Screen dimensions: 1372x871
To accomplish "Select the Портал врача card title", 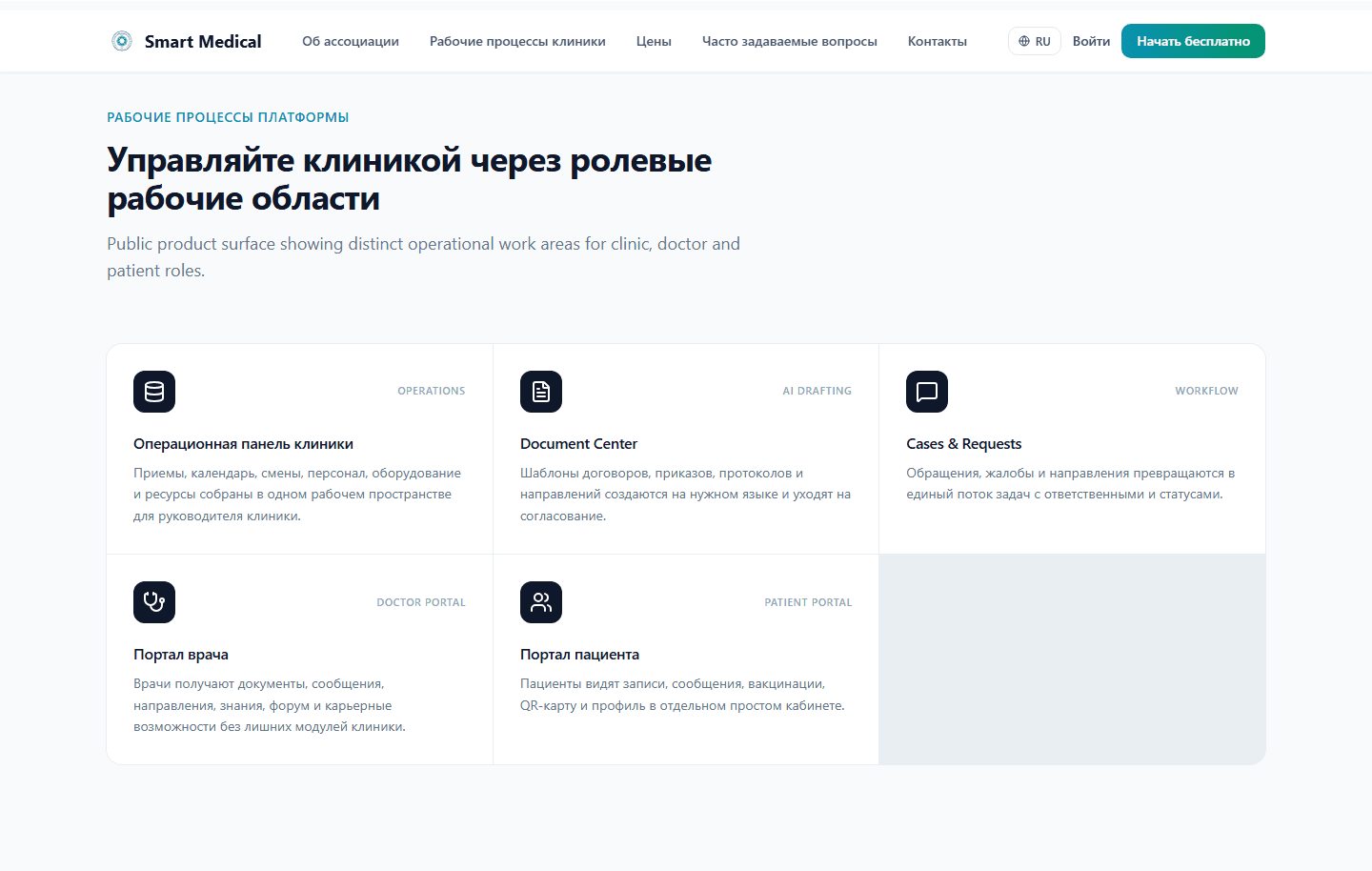I will pos(181,655).
